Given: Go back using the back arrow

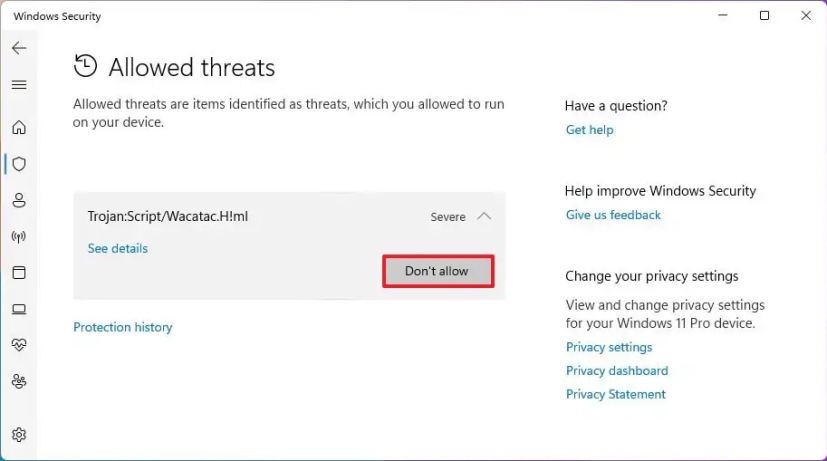Looking at the screenshot, I should (19, 48).
